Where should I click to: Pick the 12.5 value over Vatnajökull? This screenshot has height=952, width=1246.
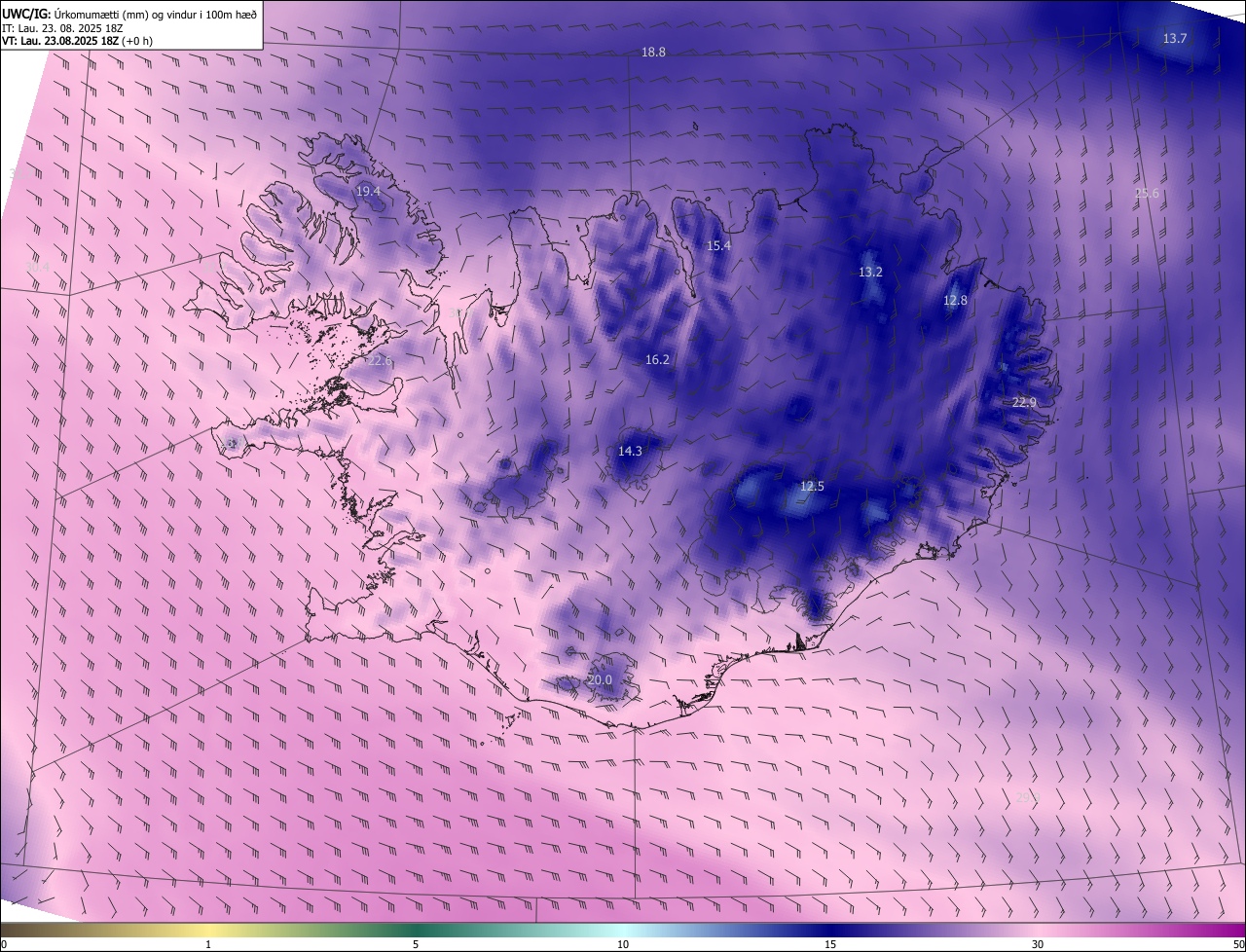coord(812,487)
